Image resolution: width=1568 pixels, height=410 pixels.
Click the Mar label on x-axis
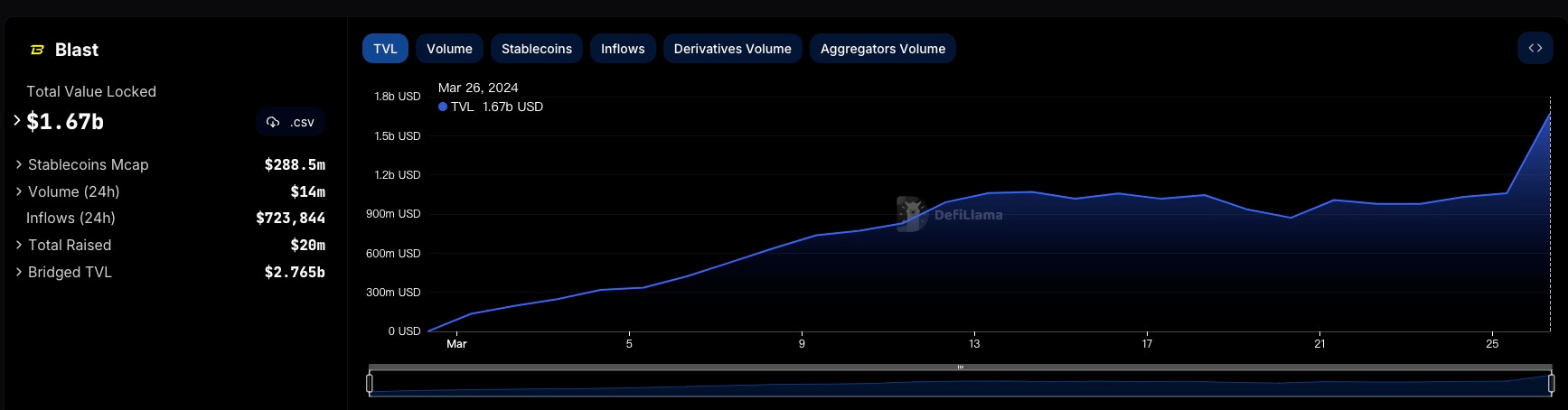456,344
